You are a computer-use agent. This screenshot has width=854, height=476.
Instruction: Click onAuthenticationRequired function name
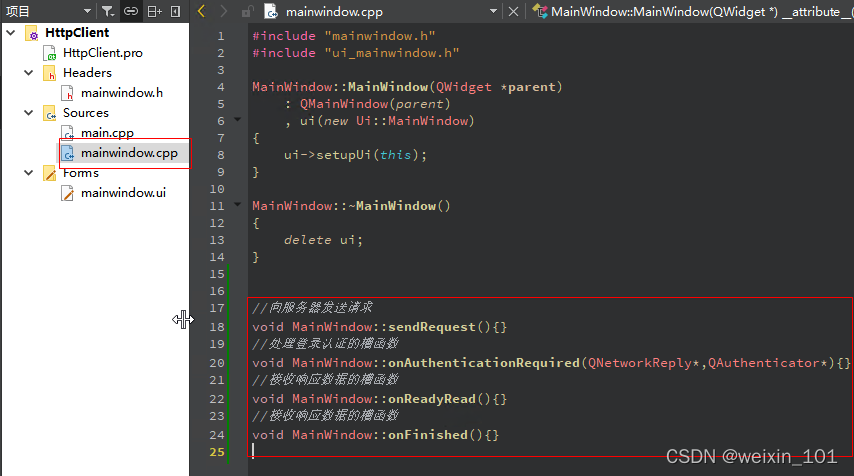(x=484, y=363)
